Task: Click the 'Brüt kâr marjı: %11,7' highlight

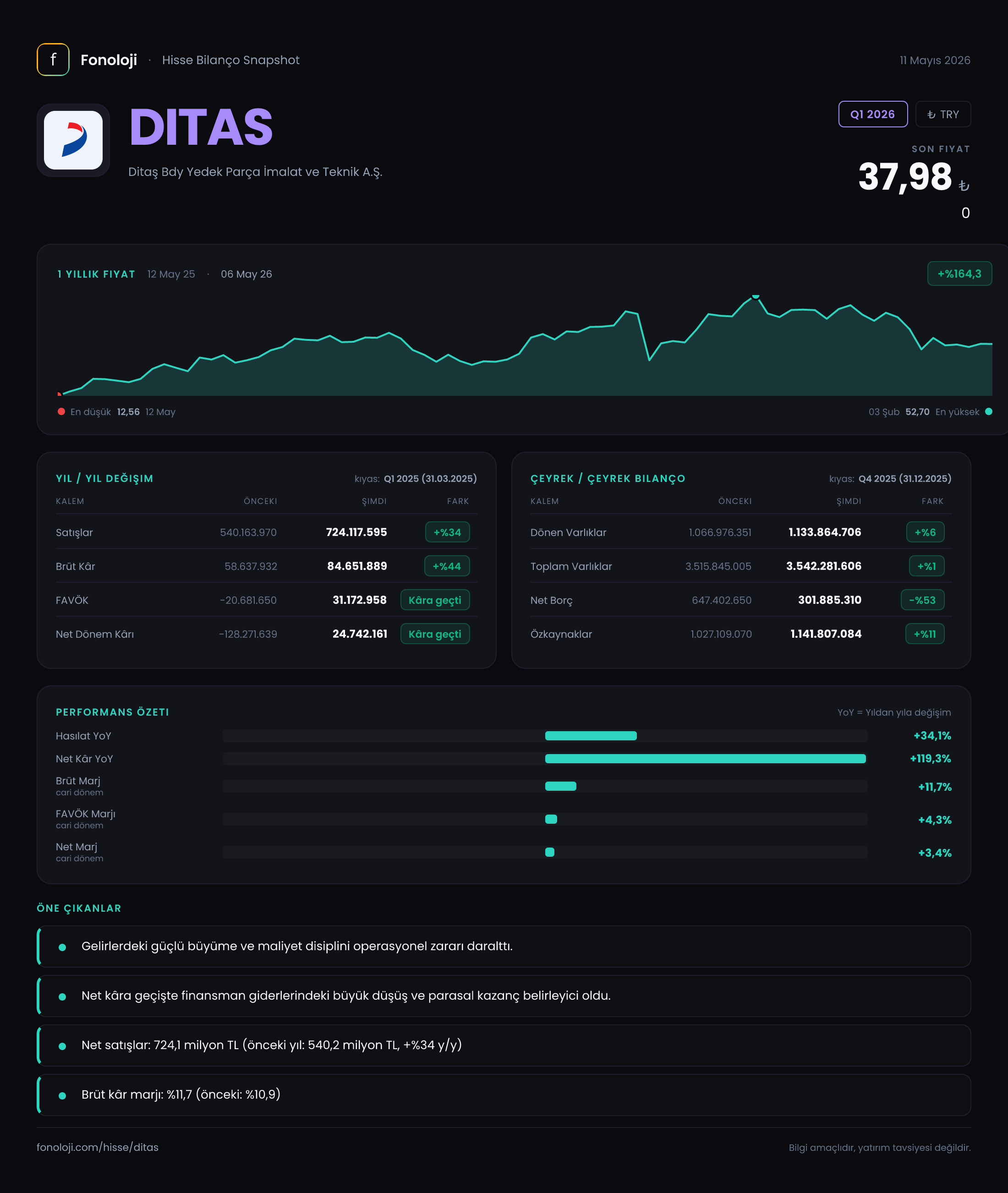Action: coord(504,1094)
